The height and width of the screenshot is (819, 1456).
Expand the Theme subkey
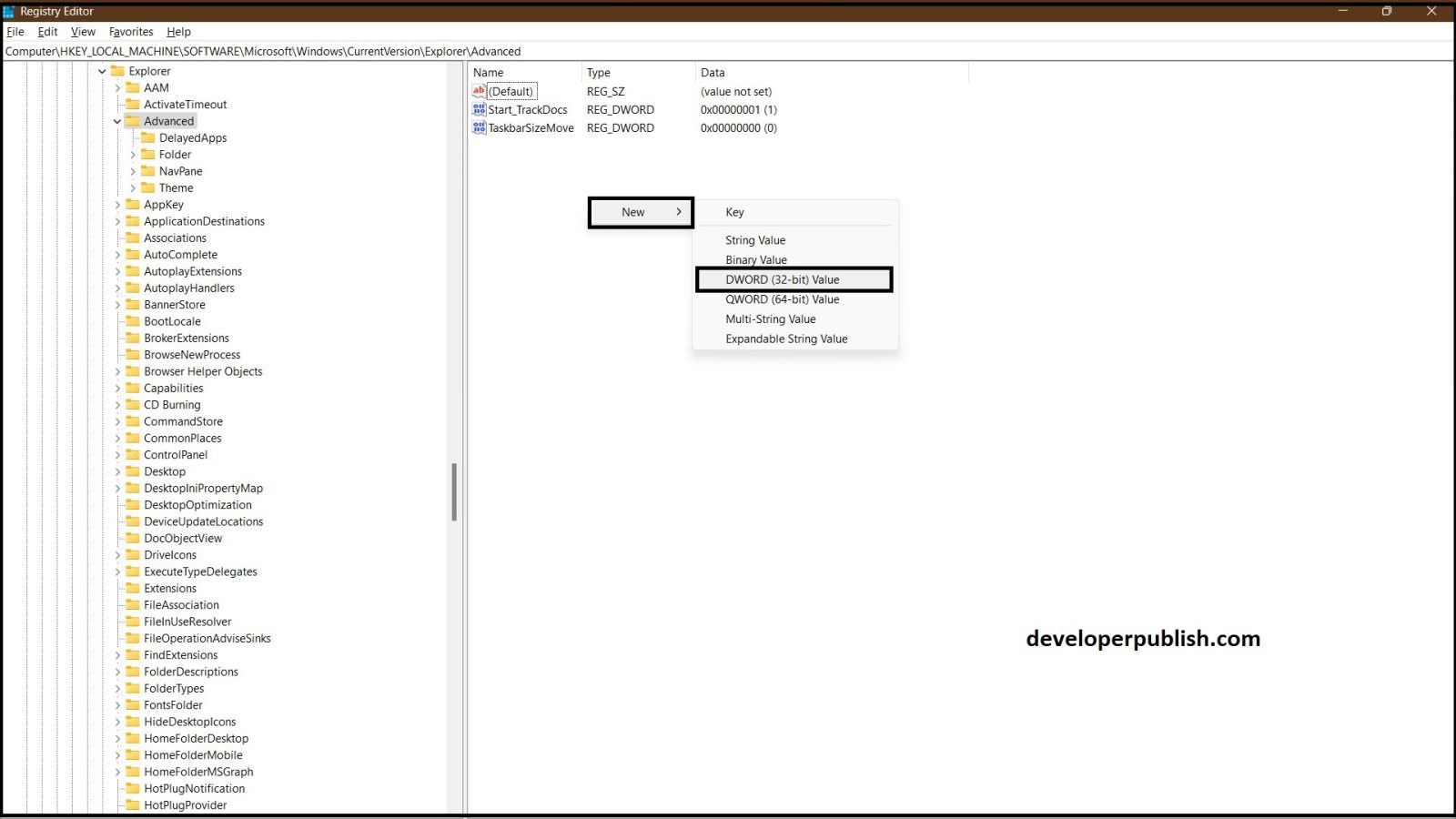133,188
